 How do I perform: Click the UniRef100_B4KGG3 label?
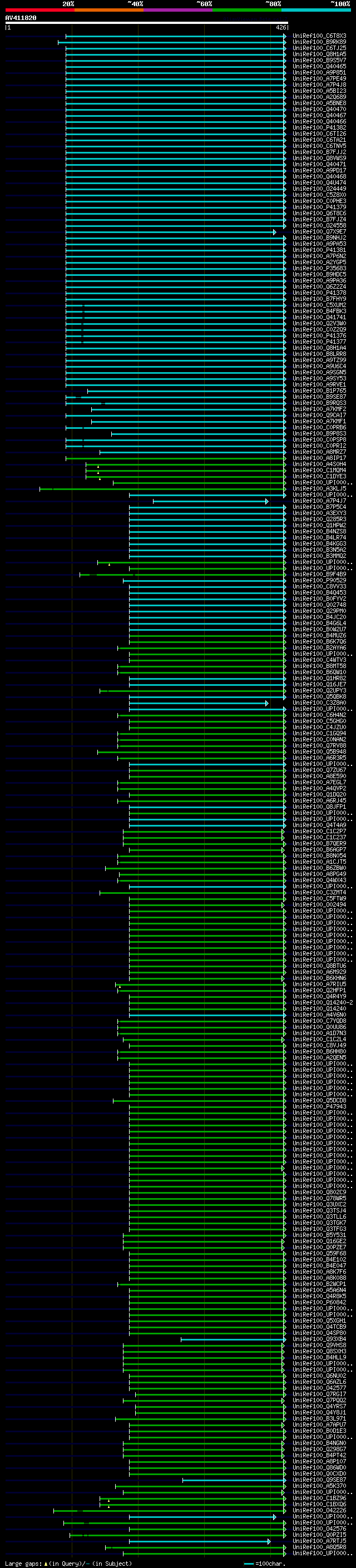tap(319, 543)
